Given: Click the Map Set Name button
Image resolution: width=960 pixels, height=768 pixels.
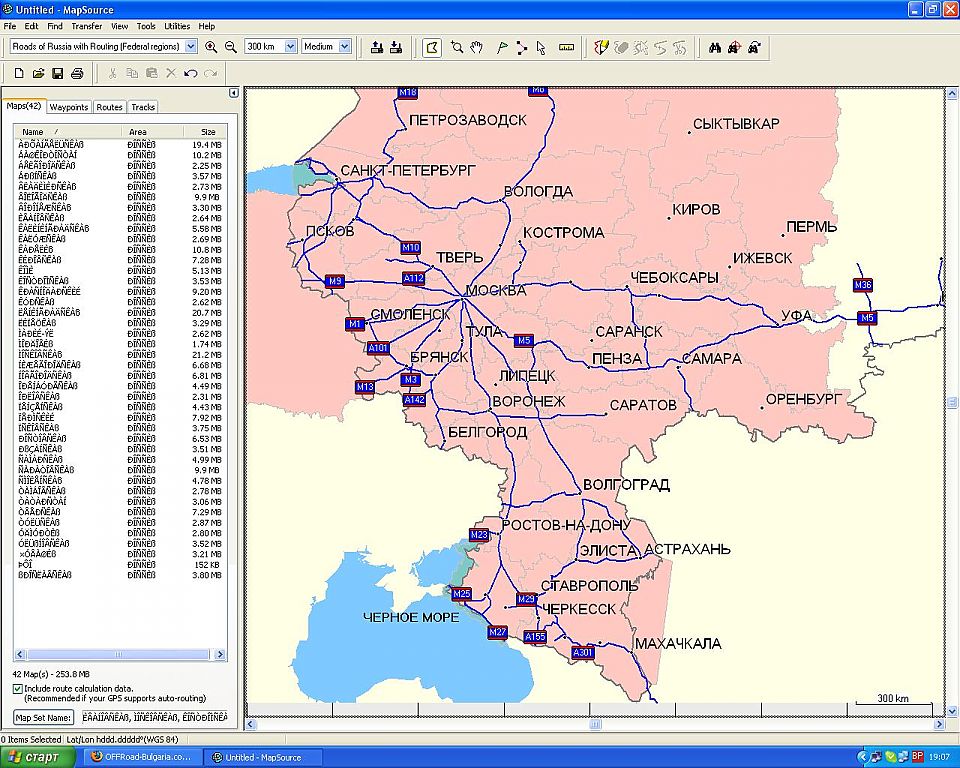Looking at the screenshot, I should coord(43,717).
